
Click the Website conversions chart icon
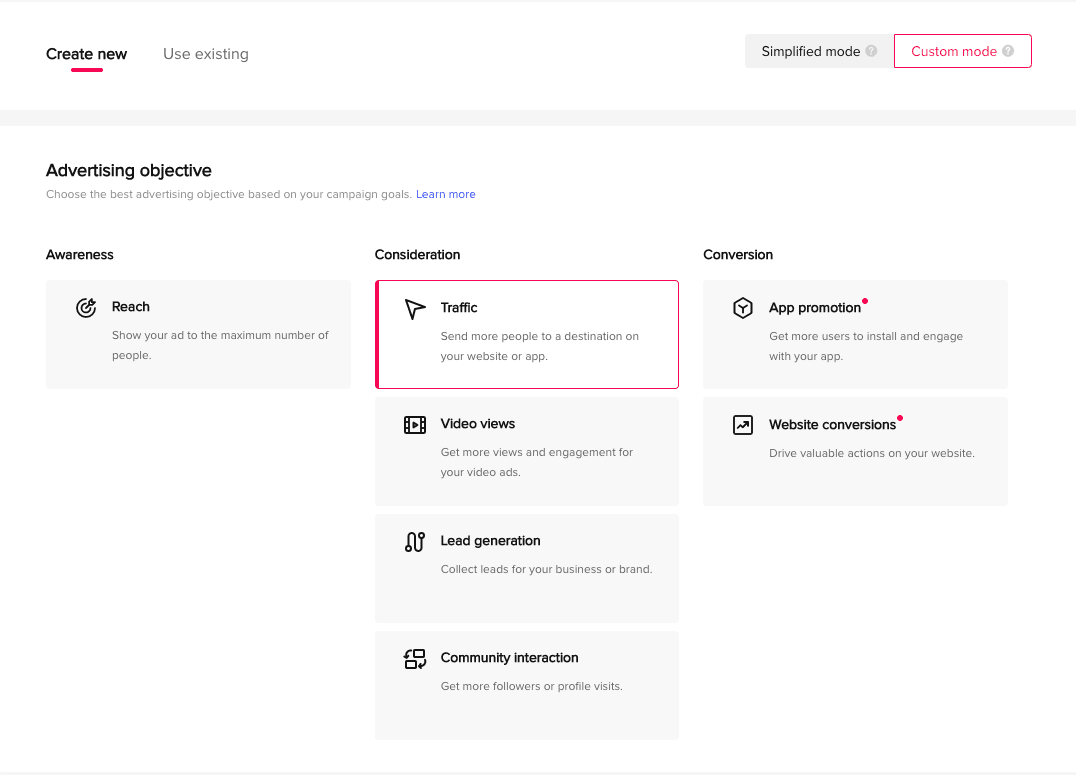(x=742, y=425)
